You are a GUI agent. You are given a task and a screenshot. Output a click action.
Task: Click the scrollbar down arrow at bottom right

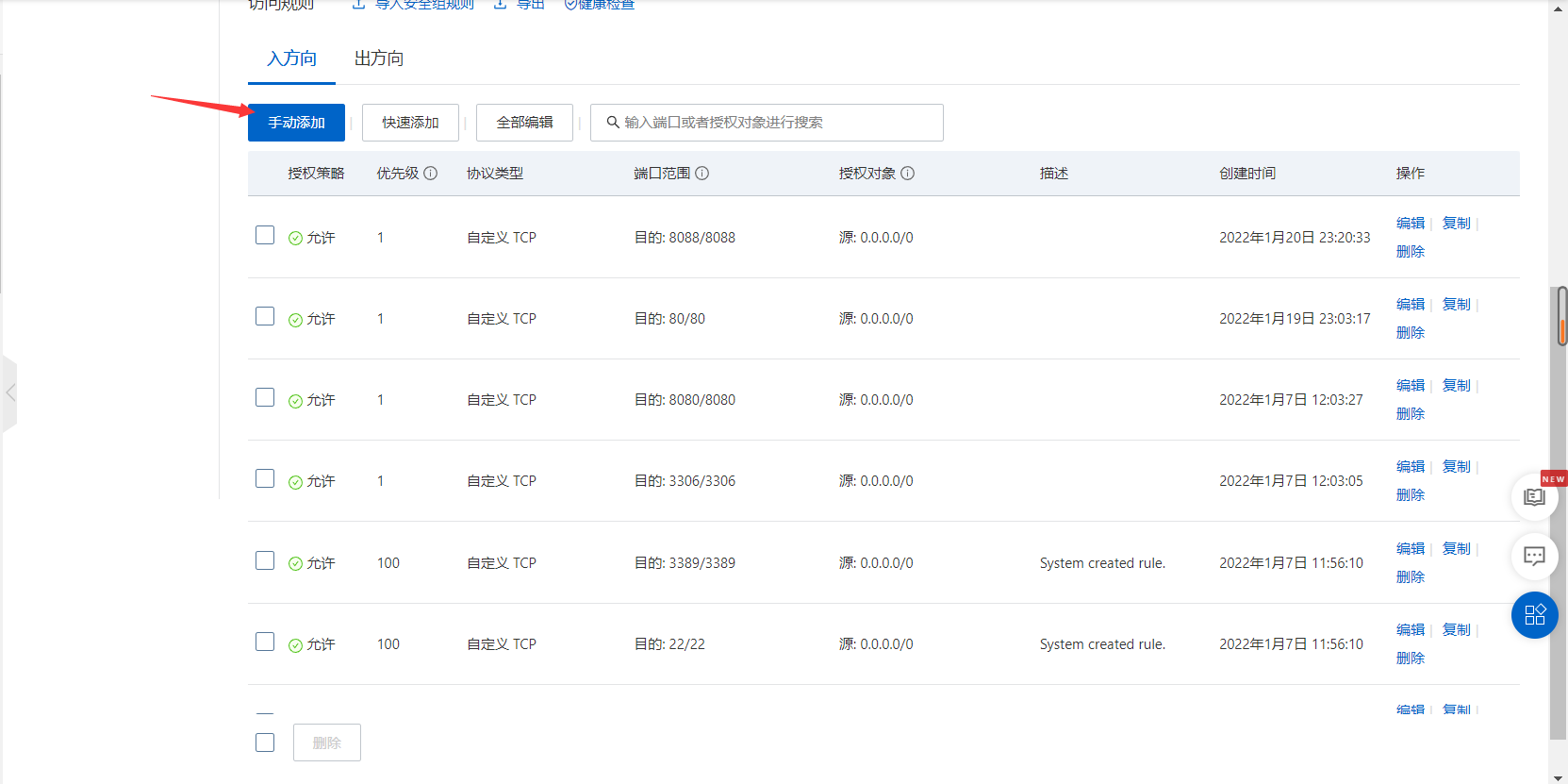(1559, 776)
